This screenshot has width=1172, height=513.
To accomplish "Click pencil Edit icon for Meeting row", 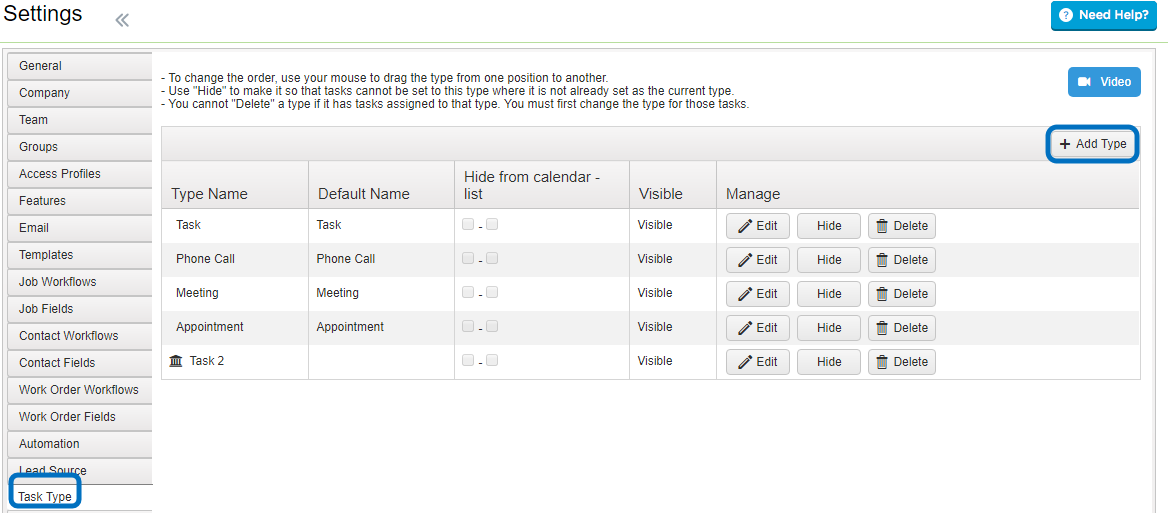I will pos(744,294).
